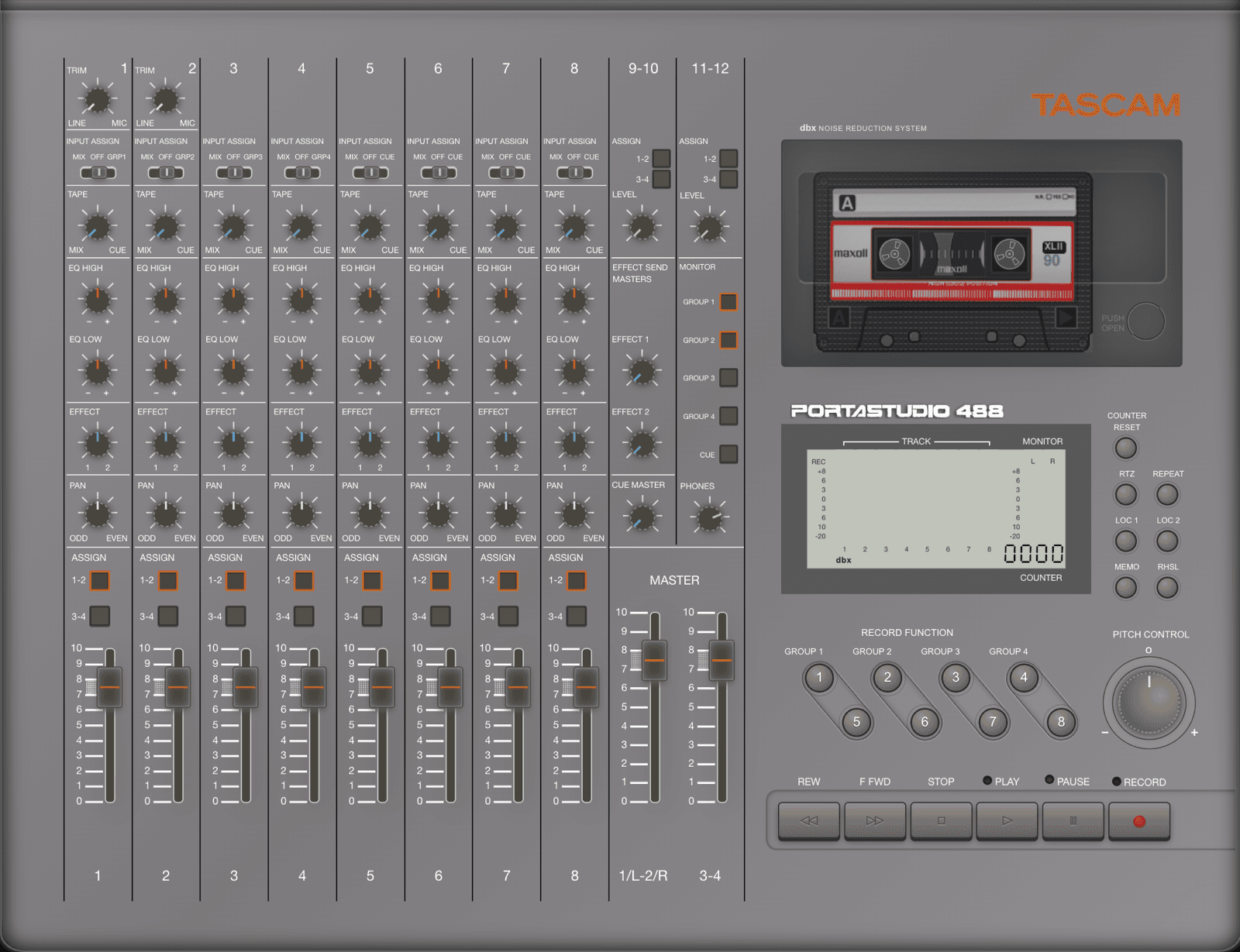Arm track 4 in Record Function Group 4
Viewport: 1240px width, 952px height.
click(1024, 679)
